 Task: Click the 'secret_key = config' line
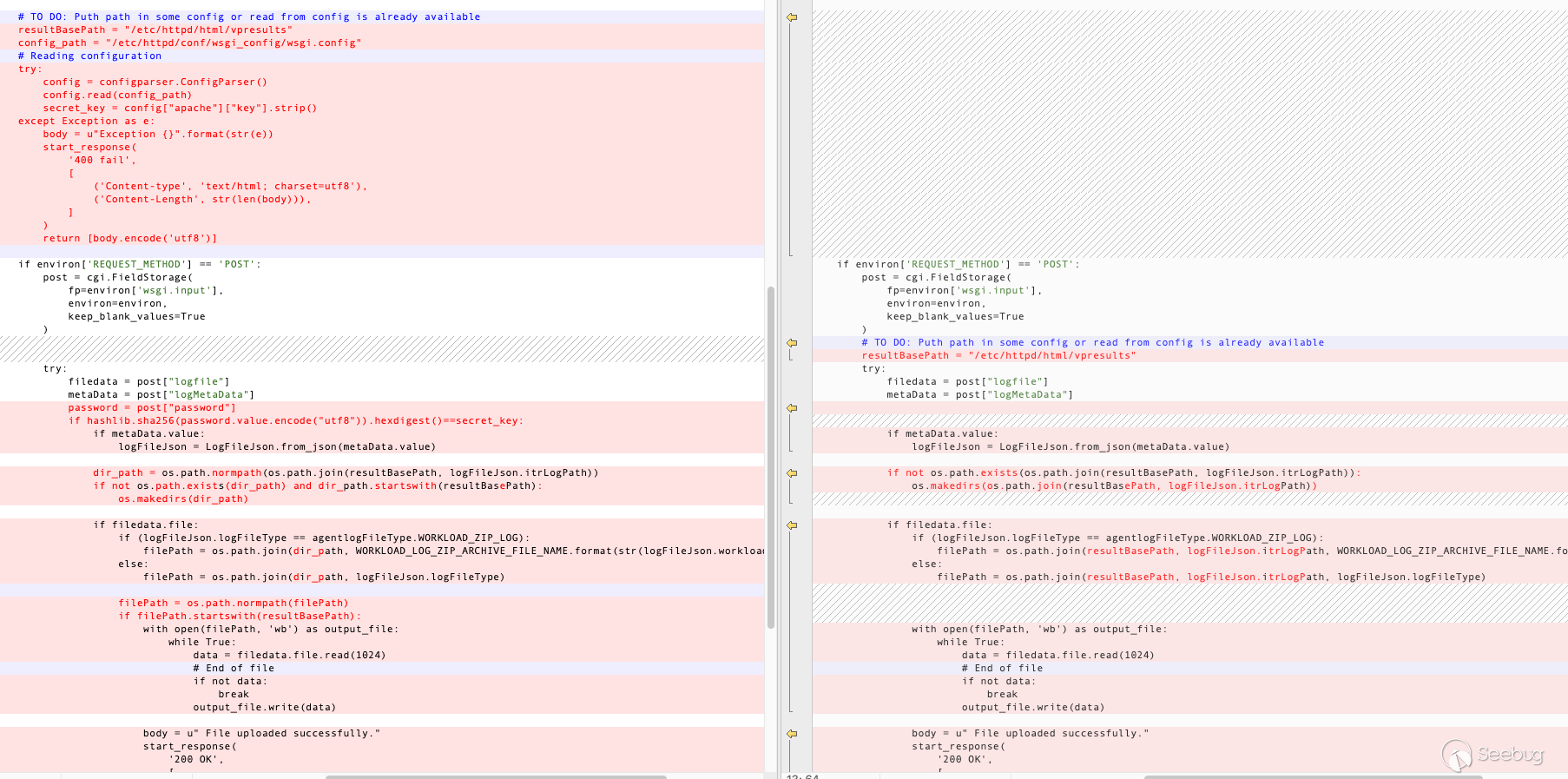[x=180, y=108]
